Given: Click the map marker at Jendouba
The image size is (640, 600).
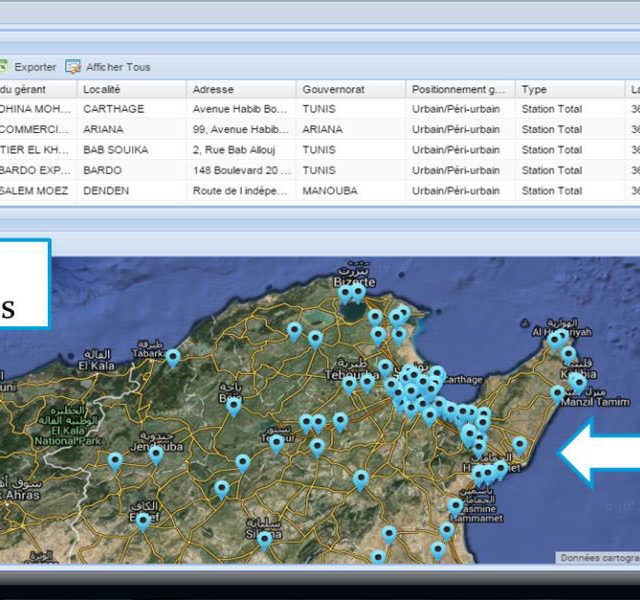Looking at the screenshot, I should click(156, 454).
